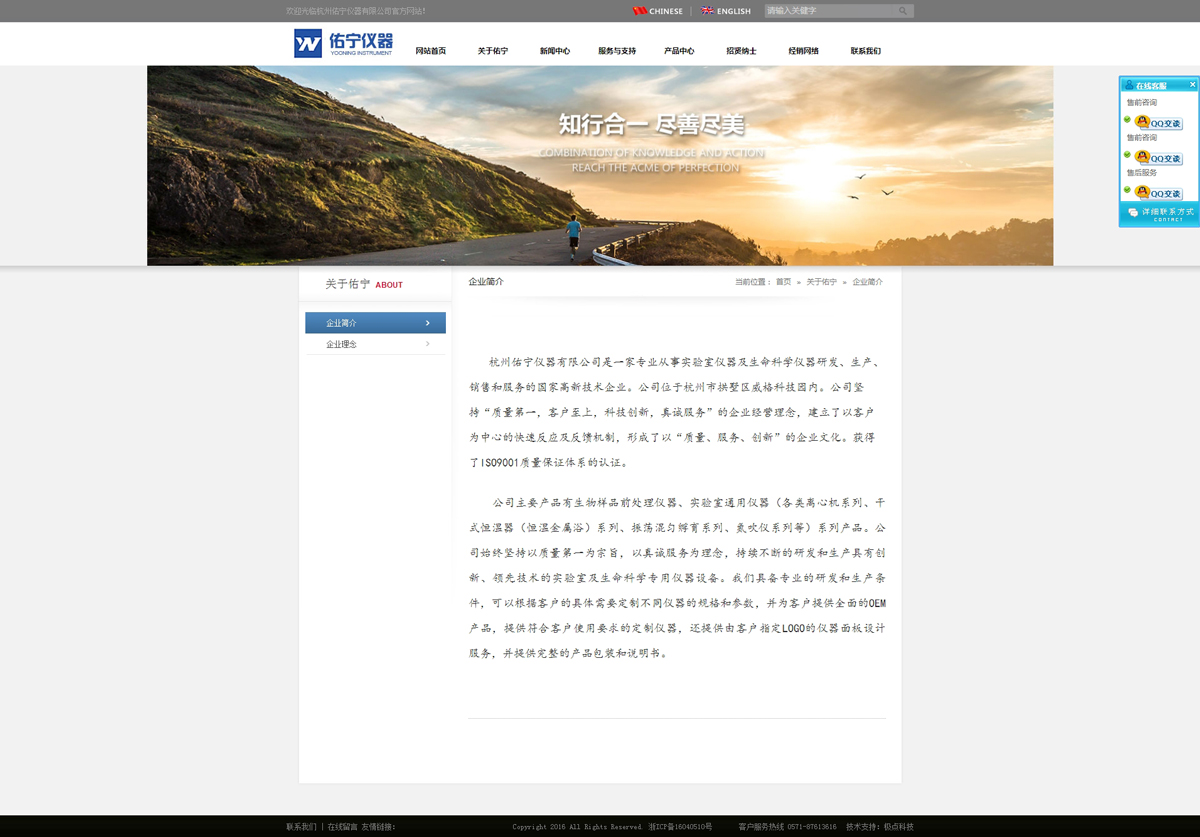
Task: Click detailed contact information chat icon
Action: (1132, 213)
